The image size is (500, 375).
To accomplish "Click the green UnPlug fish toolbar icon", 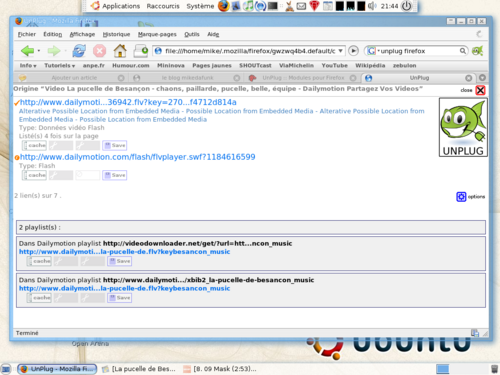I will coord(477,51).
